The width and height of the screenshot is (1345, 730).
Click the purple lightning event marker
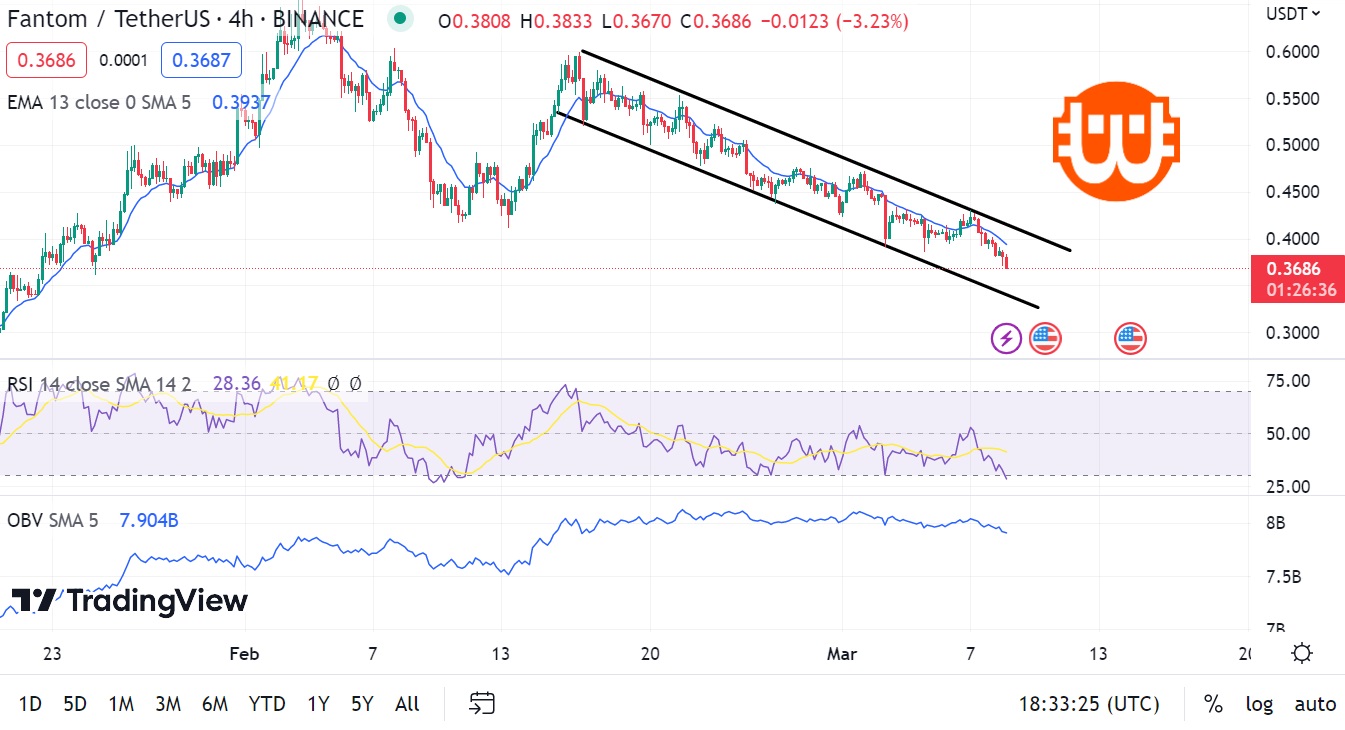click(x=1006, y=339)
